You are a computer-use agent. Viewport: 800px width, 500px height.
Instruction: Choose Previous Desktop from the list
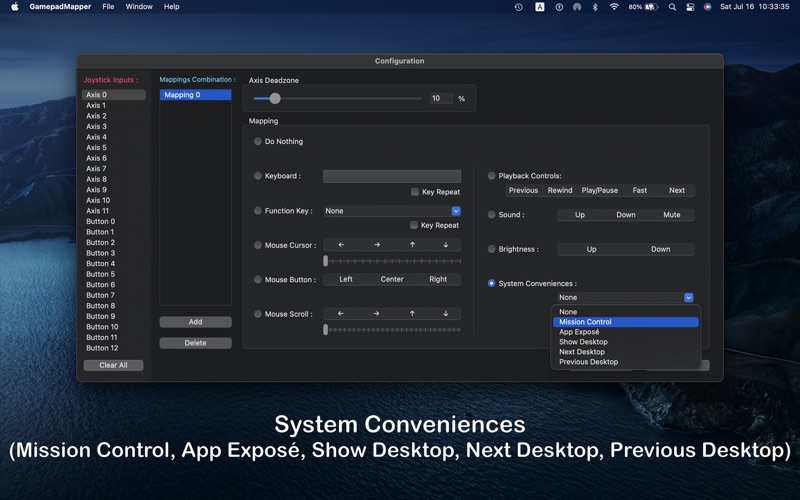pos(626,362)
